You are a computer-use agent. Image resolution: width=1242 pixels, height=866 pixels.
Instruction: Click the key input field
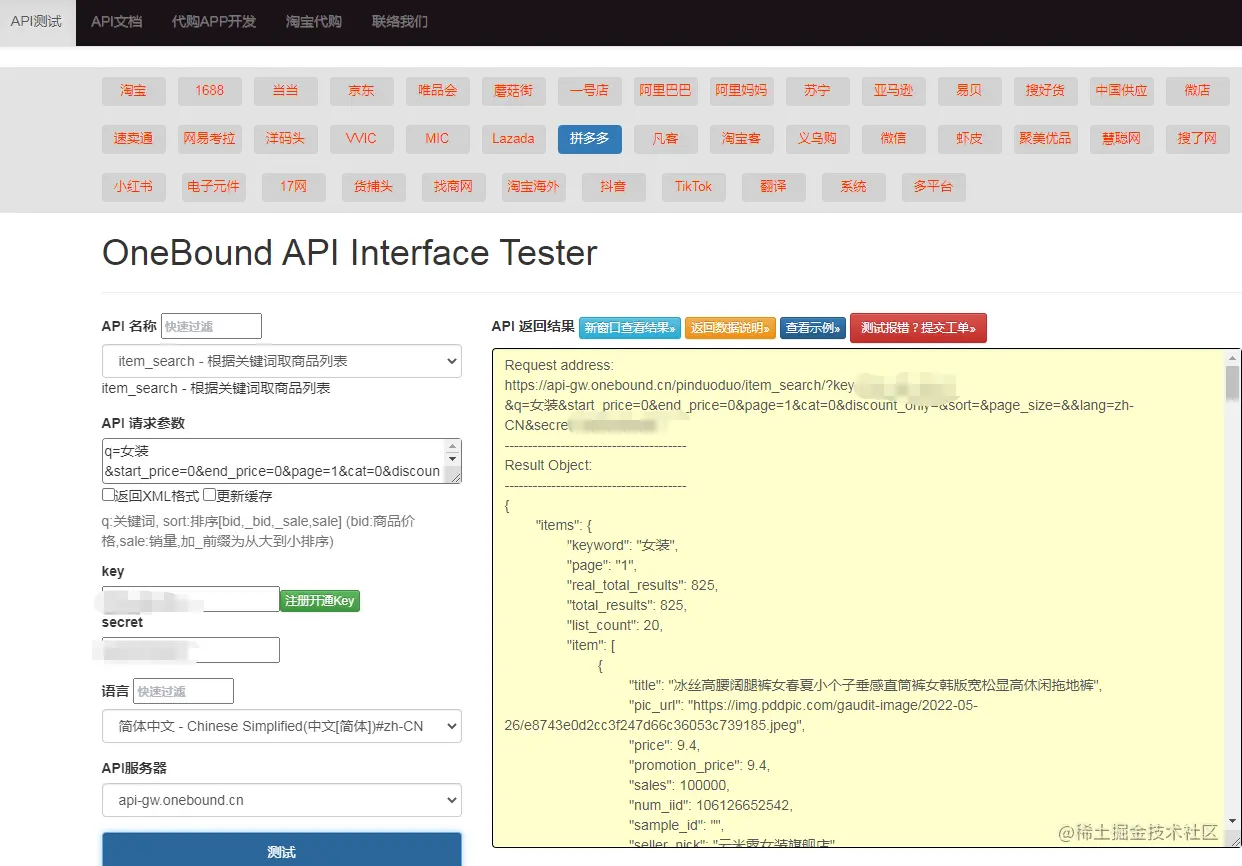[x=190, y=599]
